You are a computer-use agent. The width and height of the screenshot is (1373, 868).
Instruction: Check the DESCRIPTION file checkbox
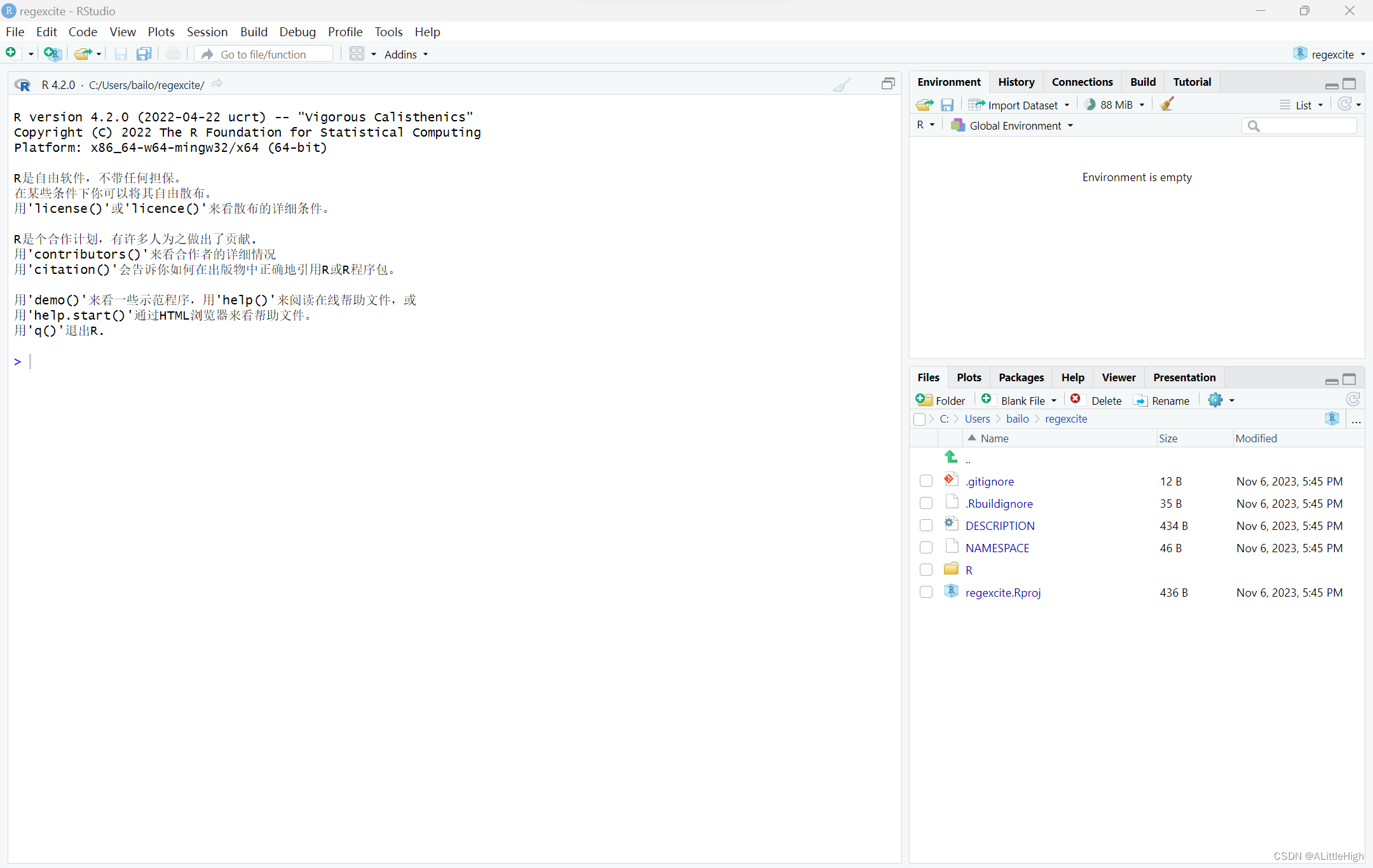(926, 526)
